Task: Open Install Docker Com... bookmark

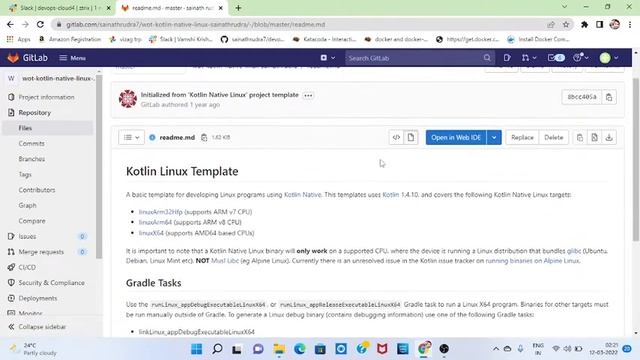Action: 538,39
